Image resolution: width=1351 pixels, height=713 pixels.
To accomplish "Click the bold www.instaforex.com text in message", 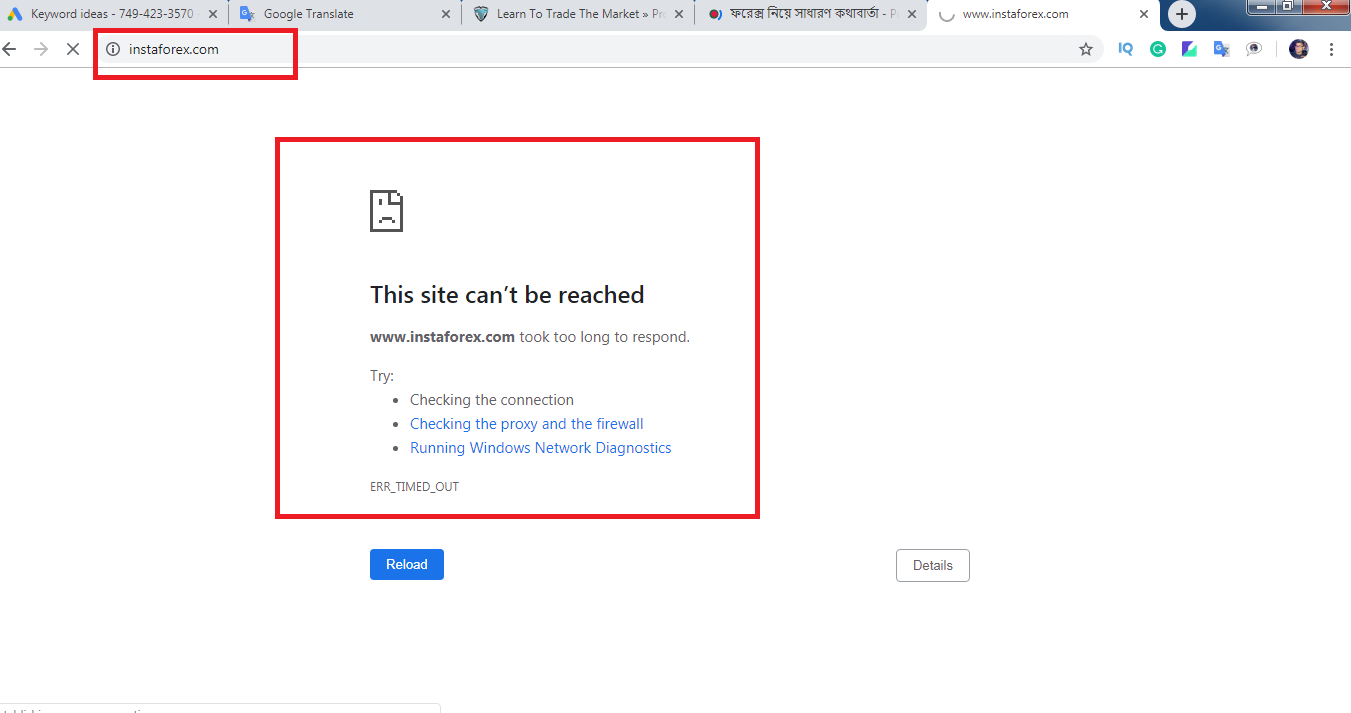I will 442,337.
